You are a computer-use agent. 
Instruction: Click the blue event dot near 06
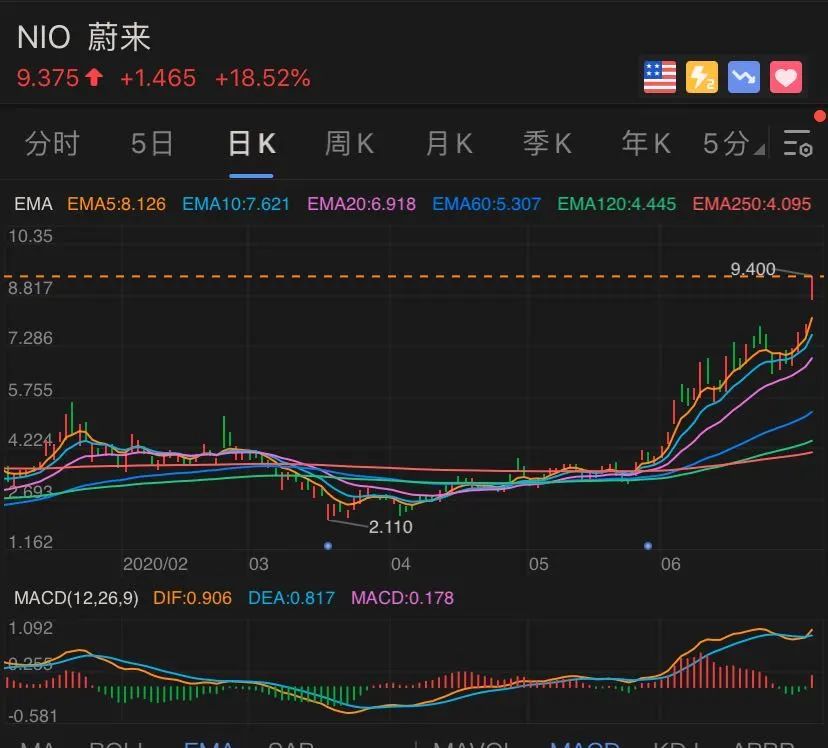648,545
